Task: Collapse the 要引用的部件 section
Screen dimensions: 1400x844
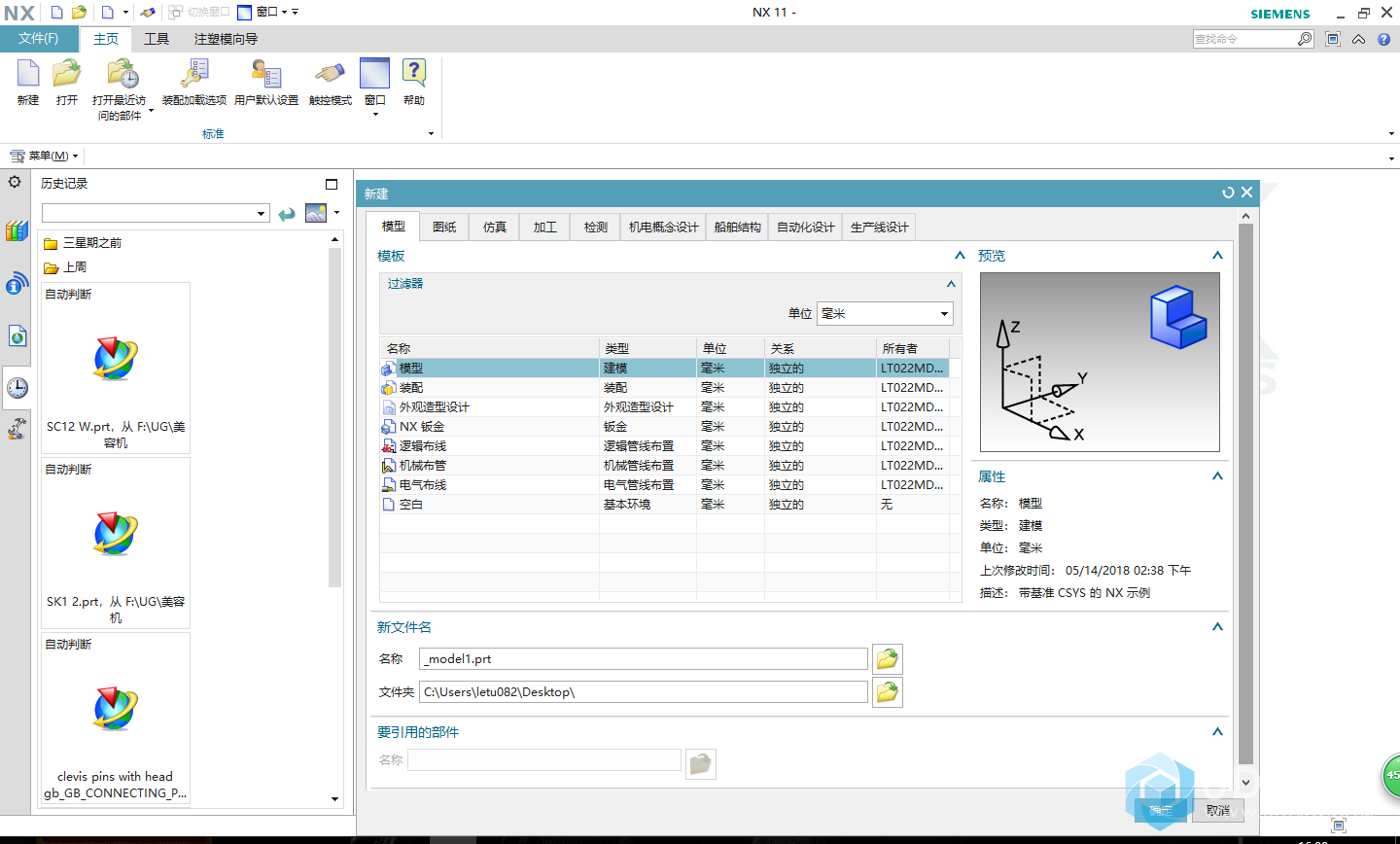Action: (1217, 732)
